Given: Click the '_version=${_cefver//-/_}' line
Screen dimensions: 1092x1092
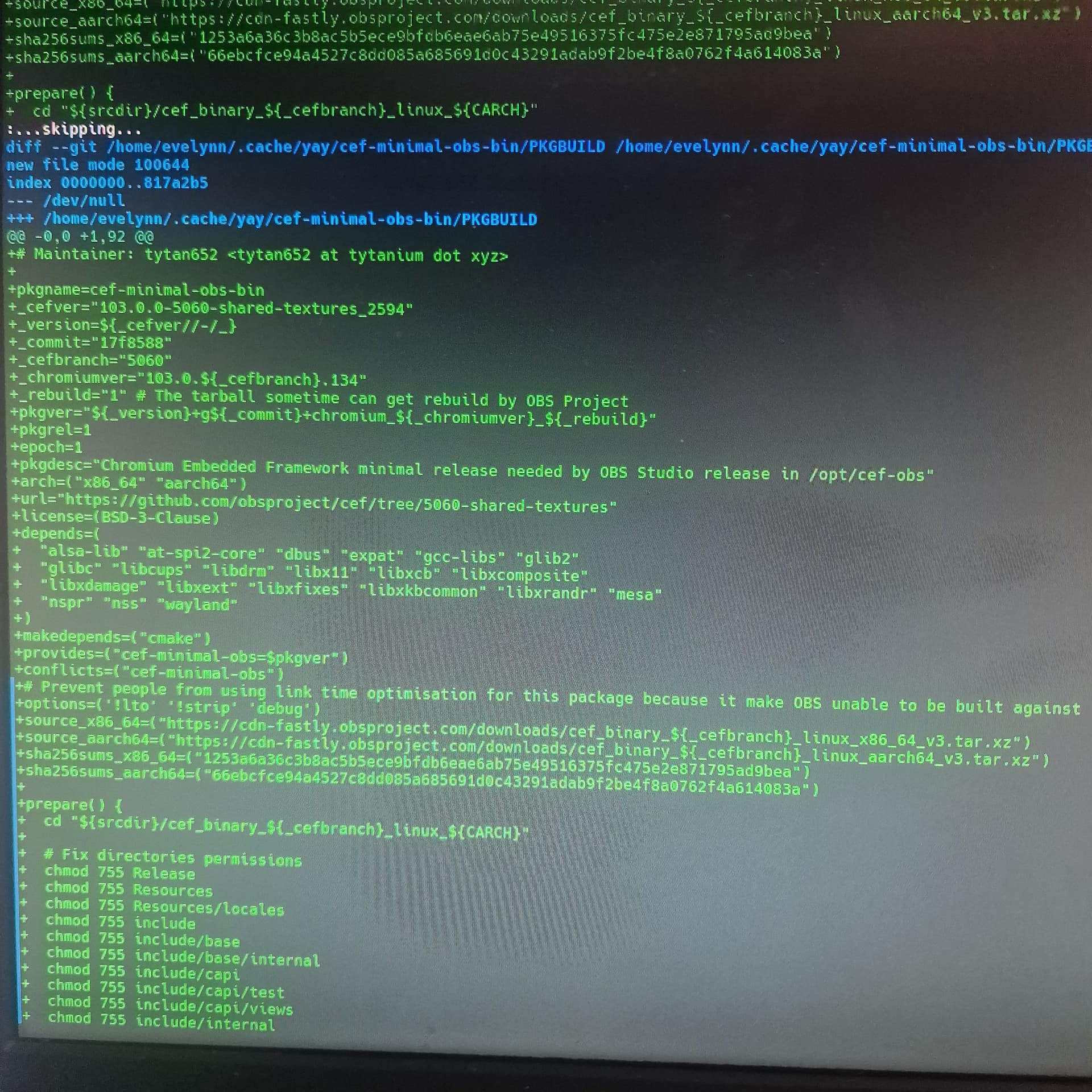Looking at the screenshot, I should [122, 325].
